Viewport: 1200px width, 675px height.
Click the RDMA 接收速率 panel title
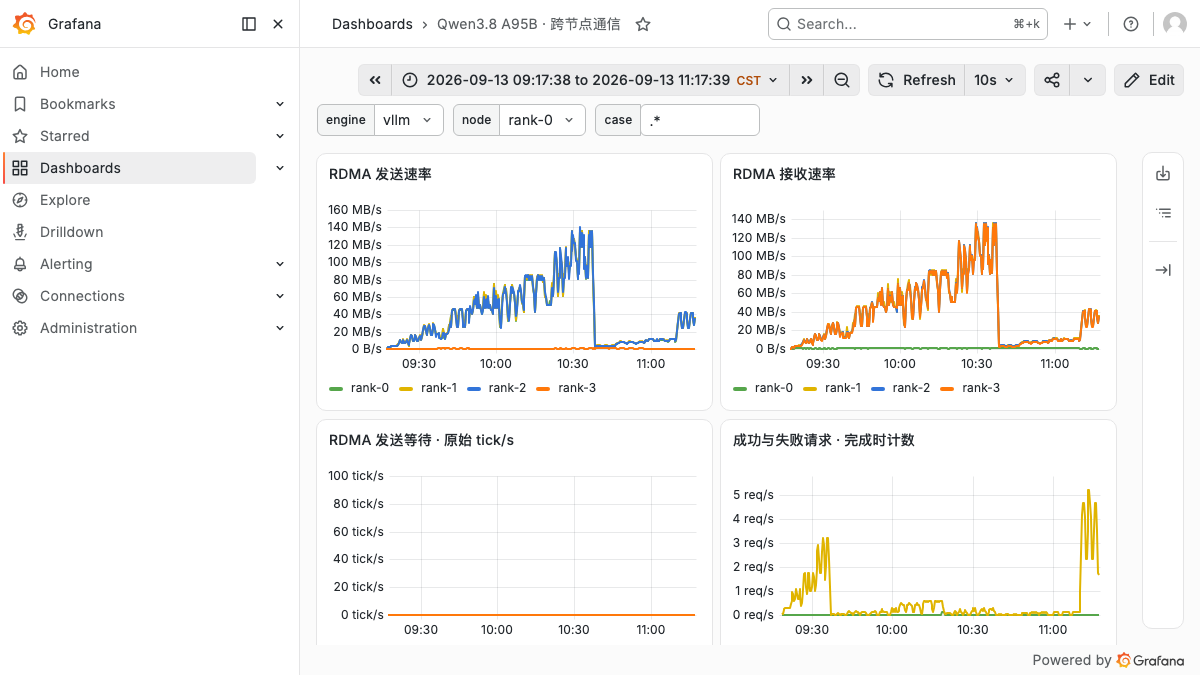tap(784, 174)
